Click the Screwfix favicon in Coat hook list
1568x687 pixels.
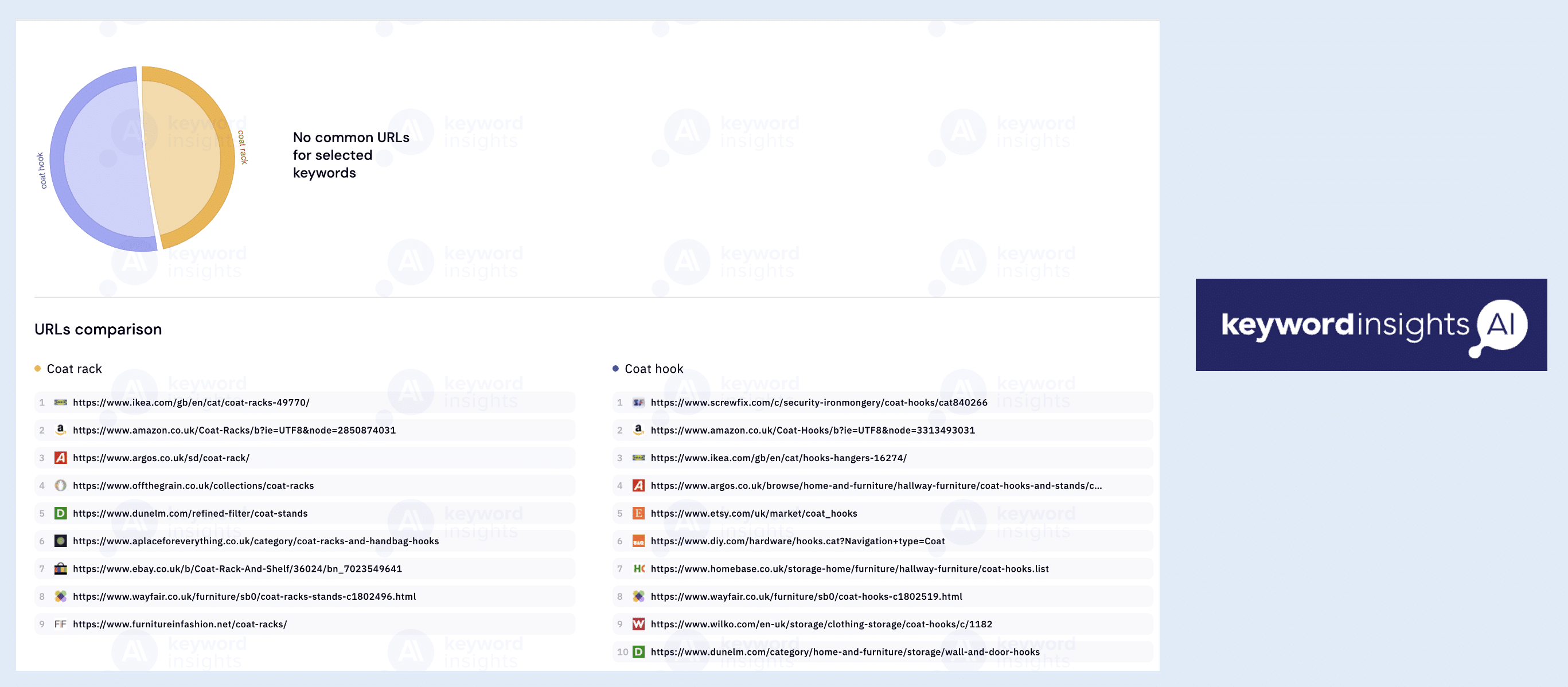pyautogui.click(x=638, y=402)
